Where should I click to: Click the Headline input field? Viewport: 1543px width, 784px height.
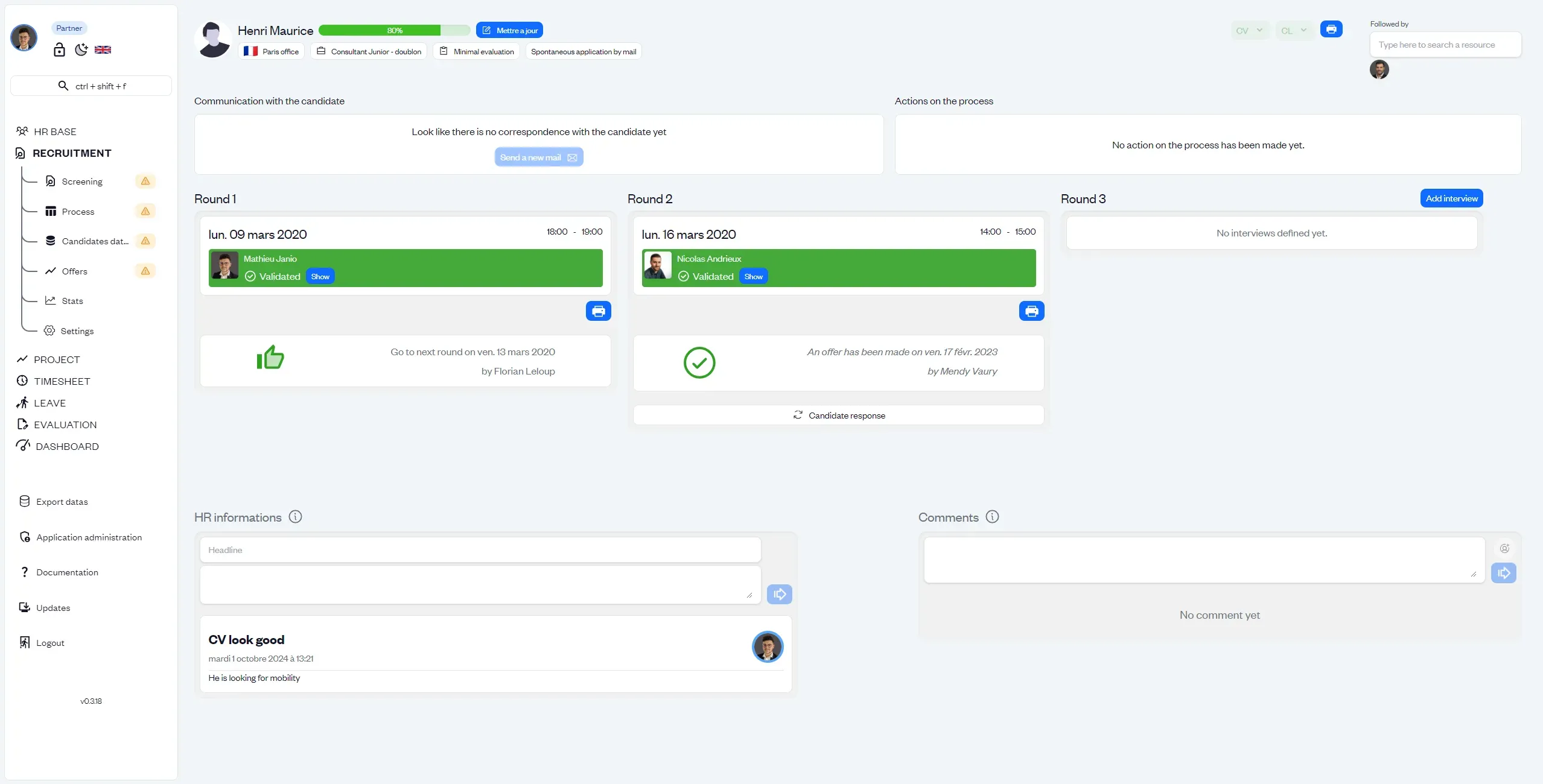(479, 549)
